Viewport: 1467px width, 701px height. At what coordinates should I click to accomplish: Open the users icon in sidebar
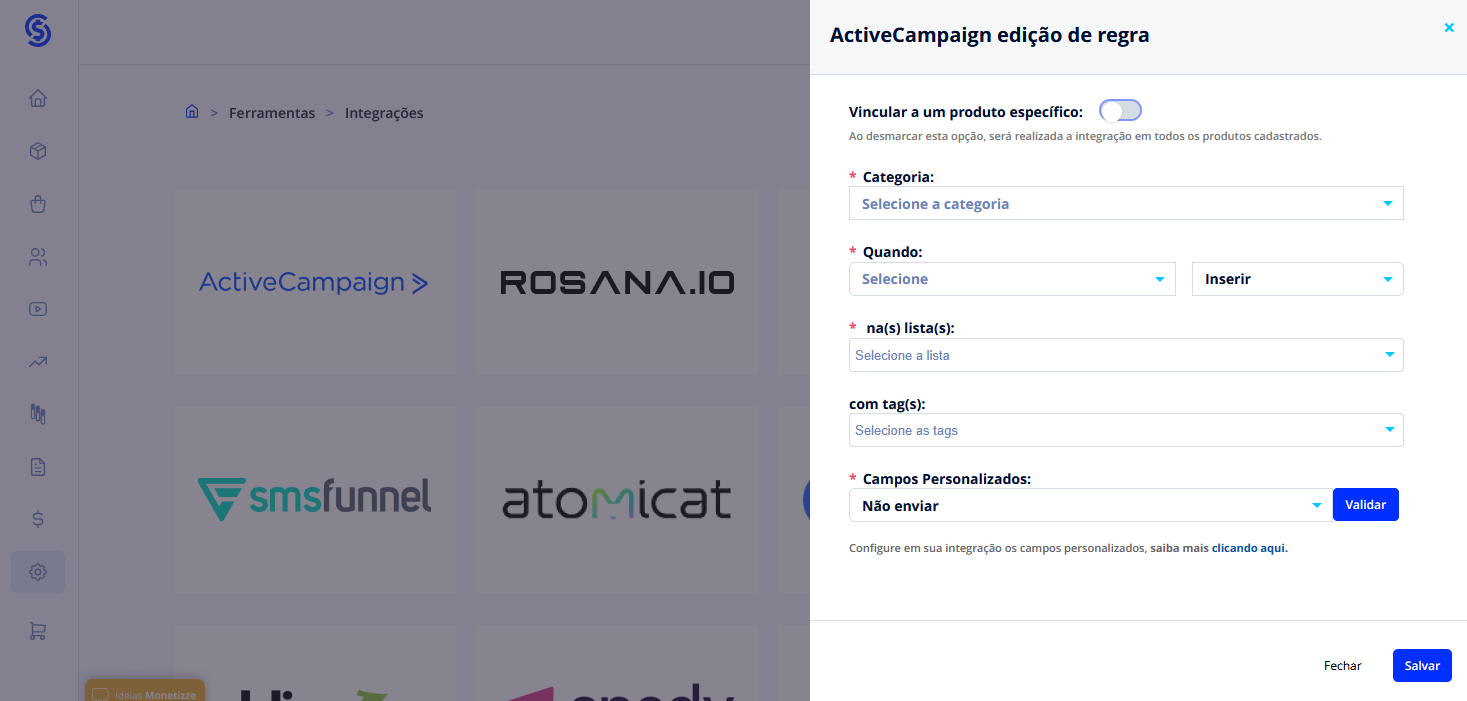tap(38, 257)
